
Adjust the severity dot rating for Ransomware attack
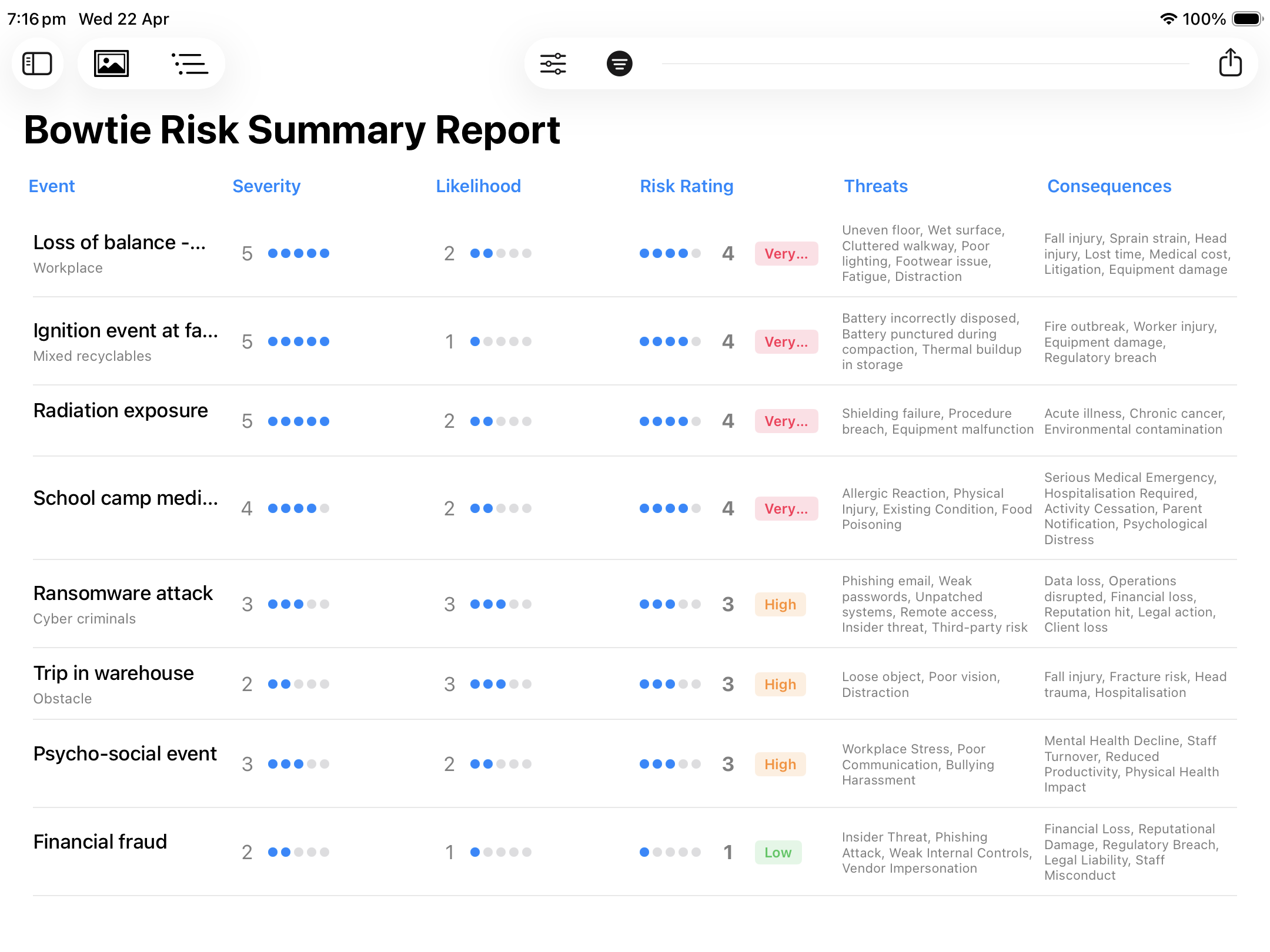click(x=298, y=604)
